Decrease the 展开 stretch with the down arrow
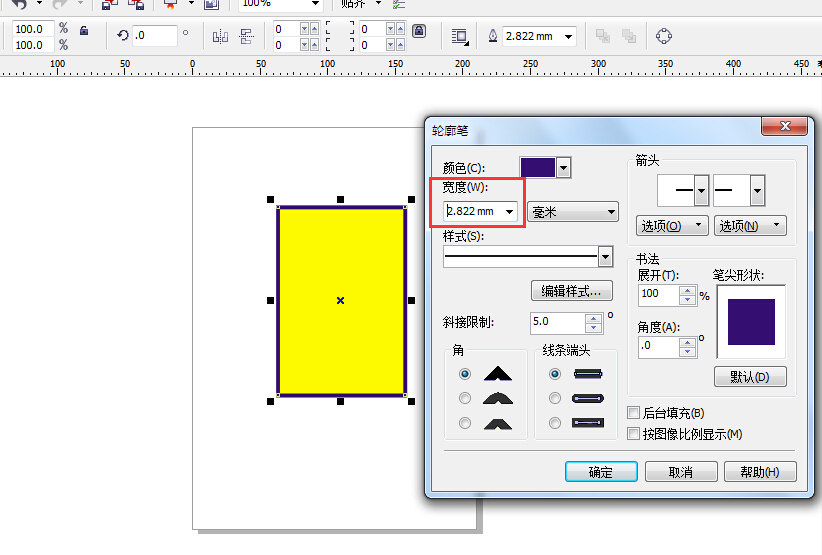The image size is (822, 555). click(x=687, y=300)
